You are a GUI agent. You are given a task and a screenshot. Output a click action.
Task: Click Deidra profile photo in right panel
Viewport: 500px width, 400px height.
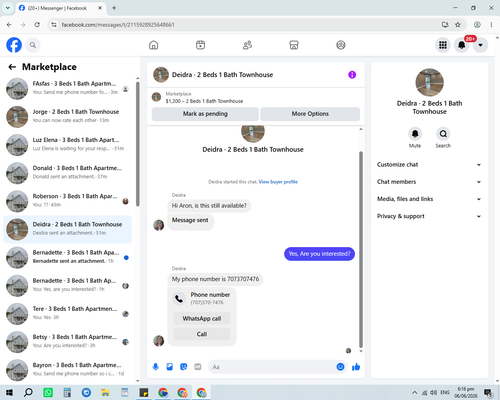(x=429, y=82)
